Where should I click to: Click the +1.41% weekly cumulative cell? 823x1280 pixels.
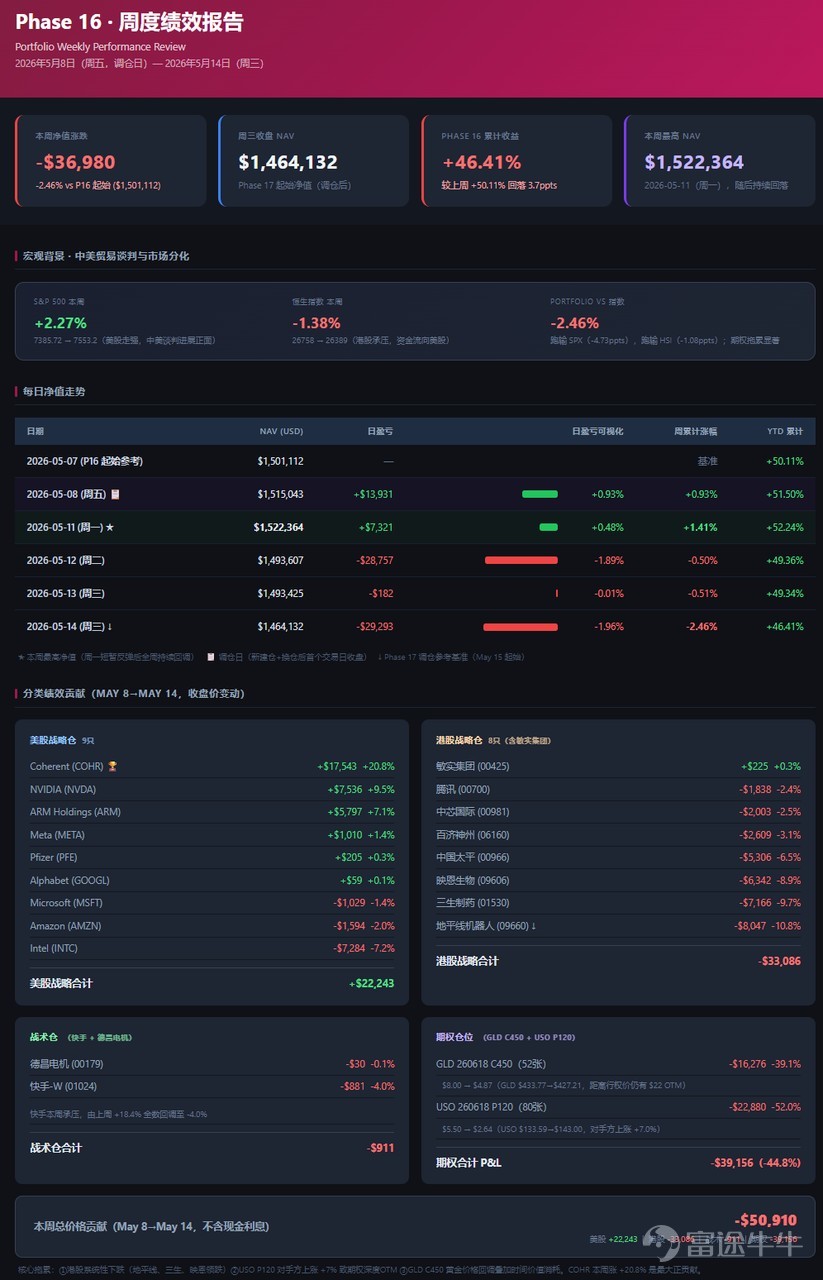[x=701, y=527]
